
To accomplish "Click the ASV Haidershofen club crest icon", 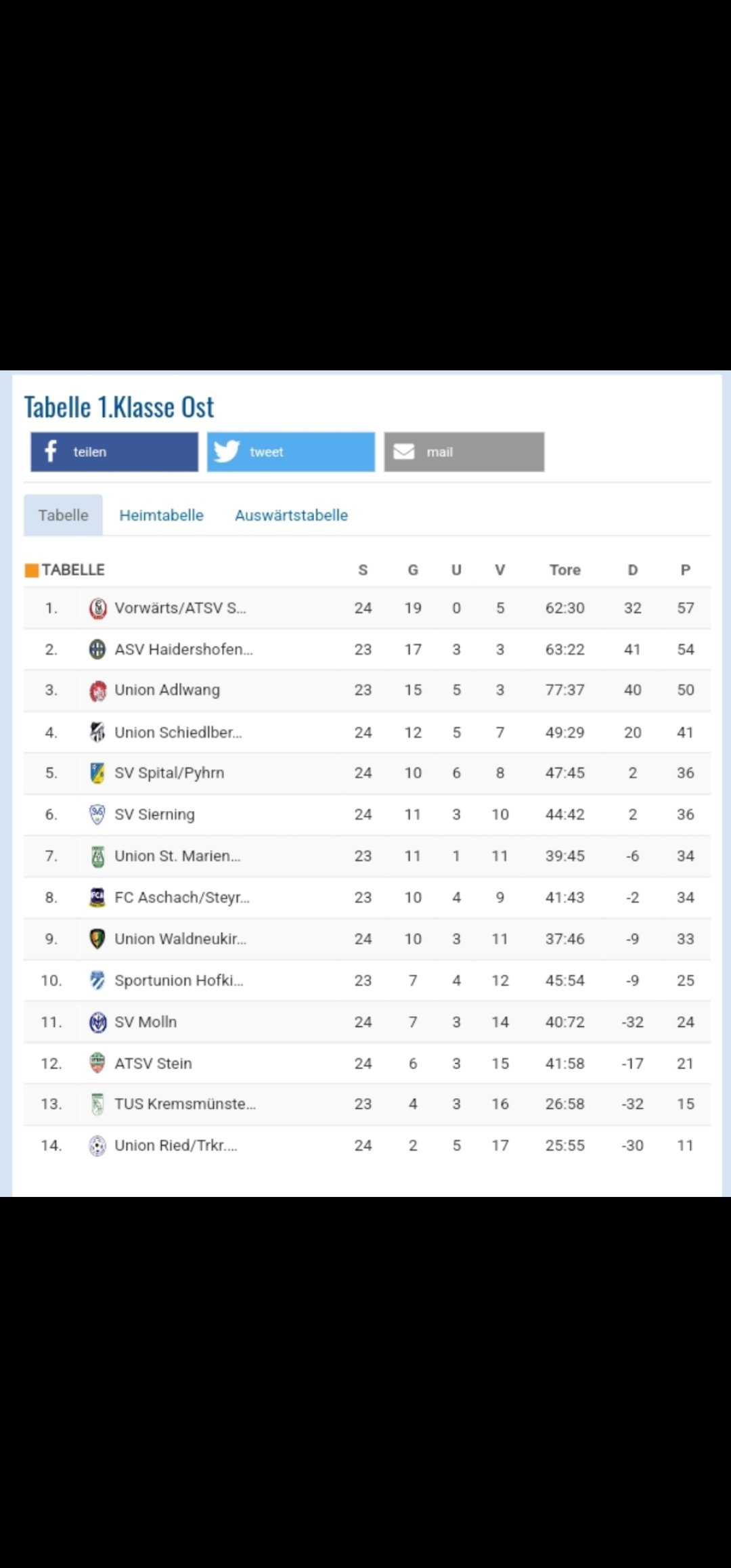I will (97, 650).
